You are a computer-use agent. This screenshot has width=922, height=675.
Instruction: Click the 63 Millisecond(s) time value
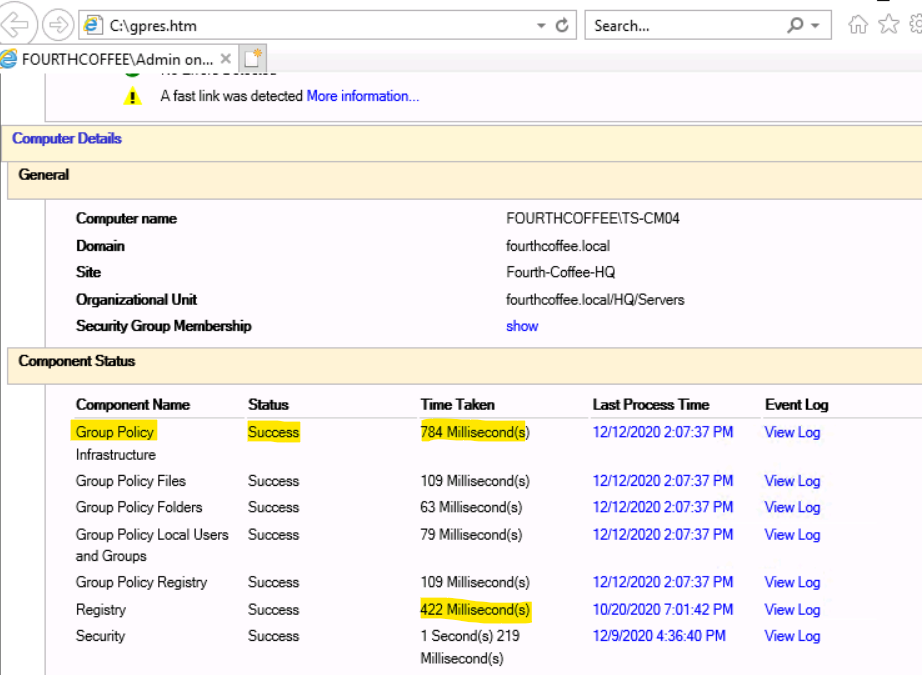(x=471, y=507)
